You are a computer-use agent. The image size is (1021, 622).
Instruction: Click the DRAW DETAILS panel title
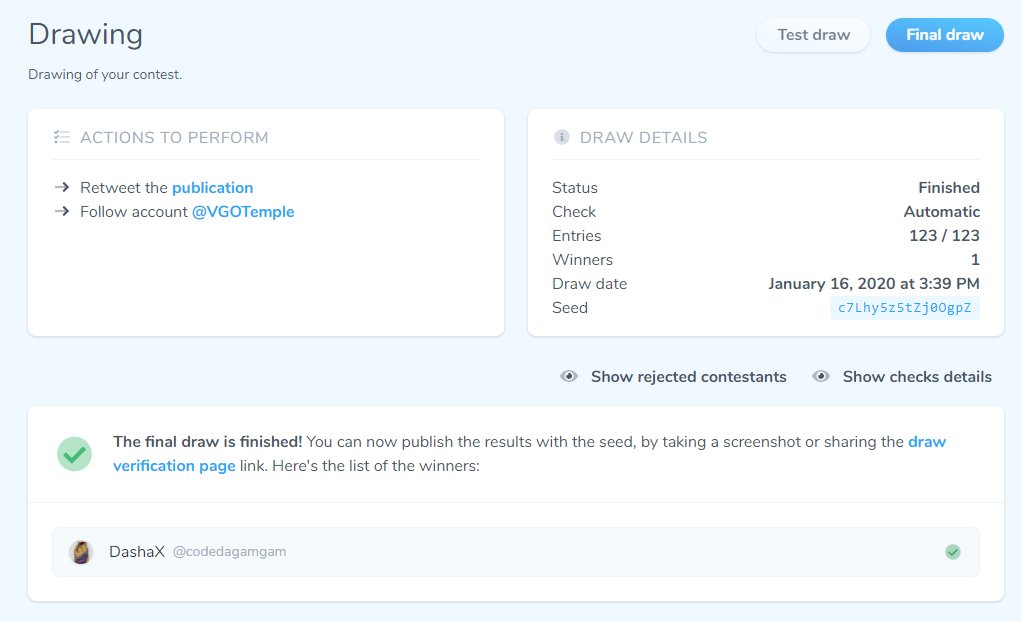coord(643,137)
